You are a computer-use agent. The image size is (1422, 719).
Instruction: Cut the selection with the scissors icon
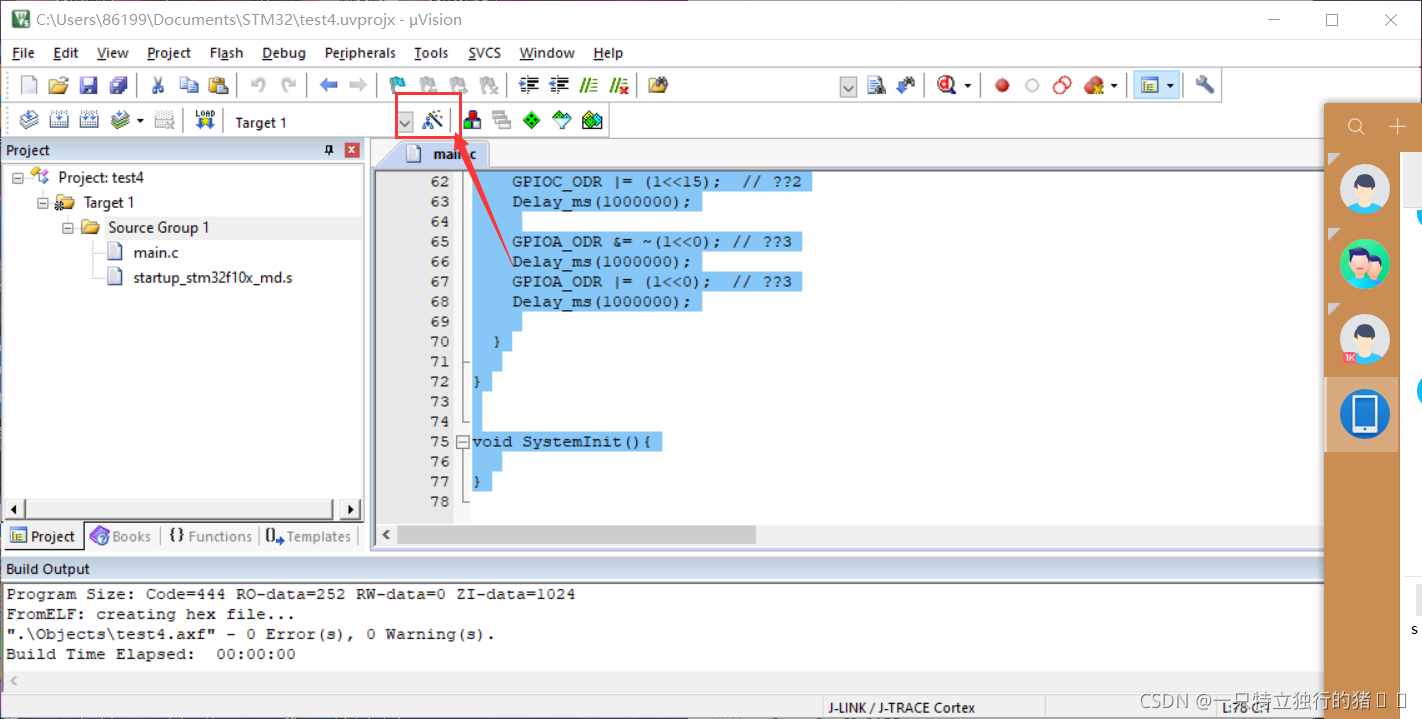coord(157,85)
